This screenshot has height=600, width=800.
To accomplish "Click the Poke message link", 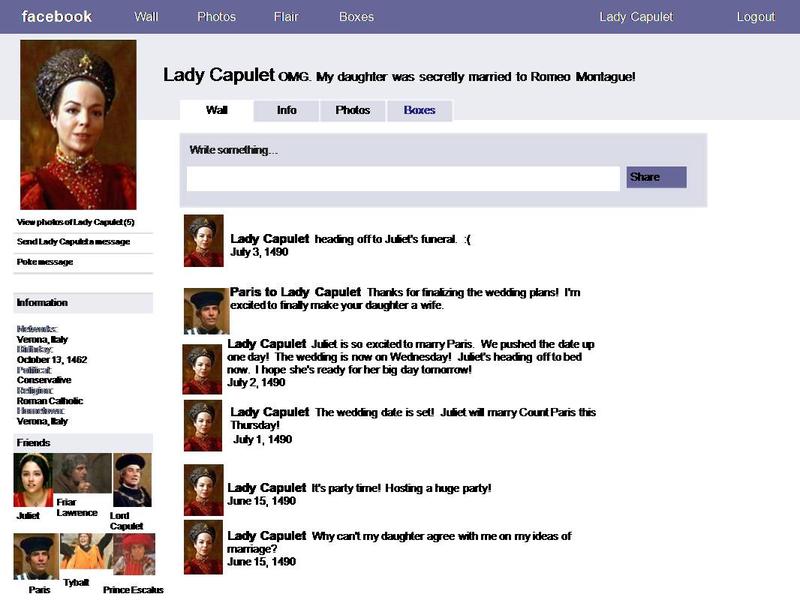I will 45,262.
